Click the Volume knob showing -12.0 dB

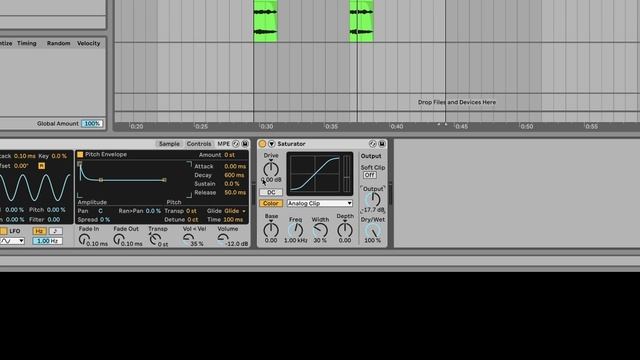(223, 239)
